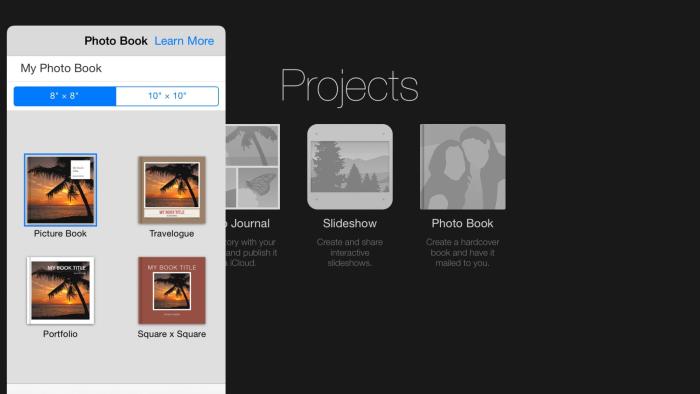Click the Journal project title

tap(248, 224)
